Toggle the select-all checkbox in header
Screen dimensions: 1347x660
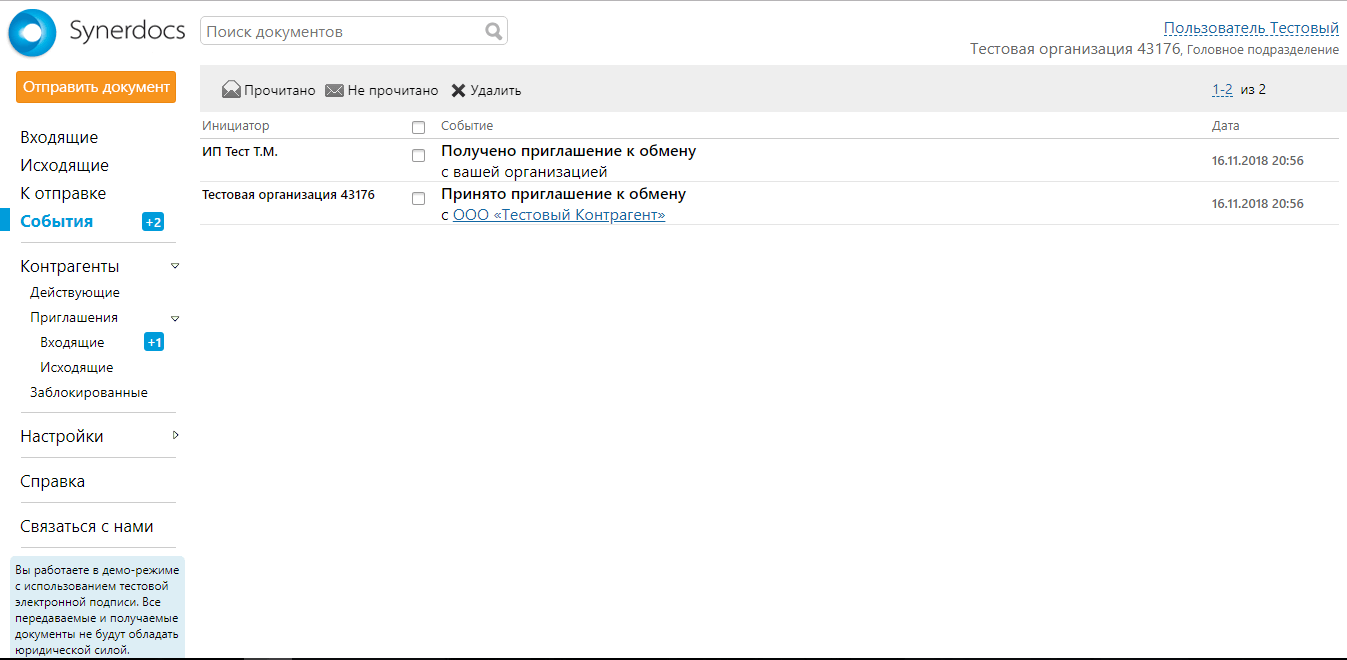coord(419,127)
